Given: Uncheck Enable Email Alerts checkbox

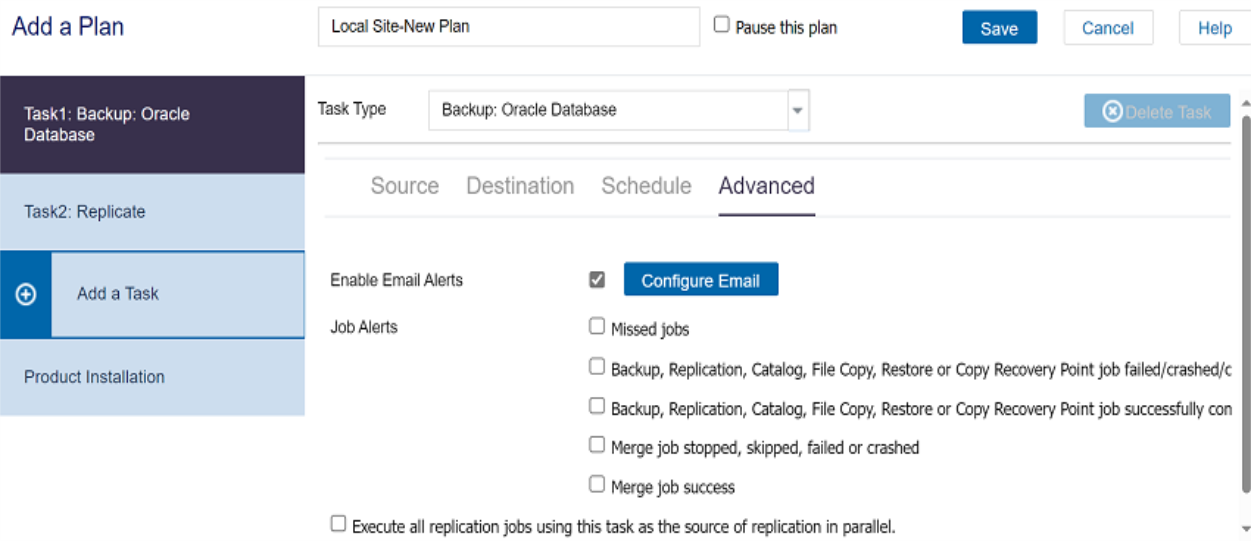Looking at the screenshot, I should click(x=597, y=280).
